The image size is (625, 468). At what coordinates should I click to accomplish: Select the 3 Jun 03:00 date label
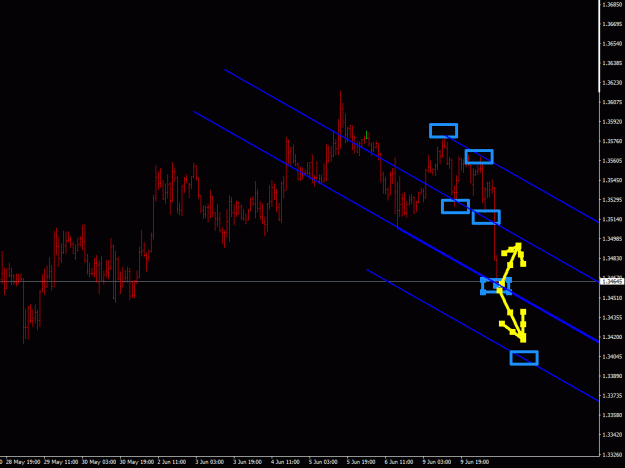pos(210,462)
